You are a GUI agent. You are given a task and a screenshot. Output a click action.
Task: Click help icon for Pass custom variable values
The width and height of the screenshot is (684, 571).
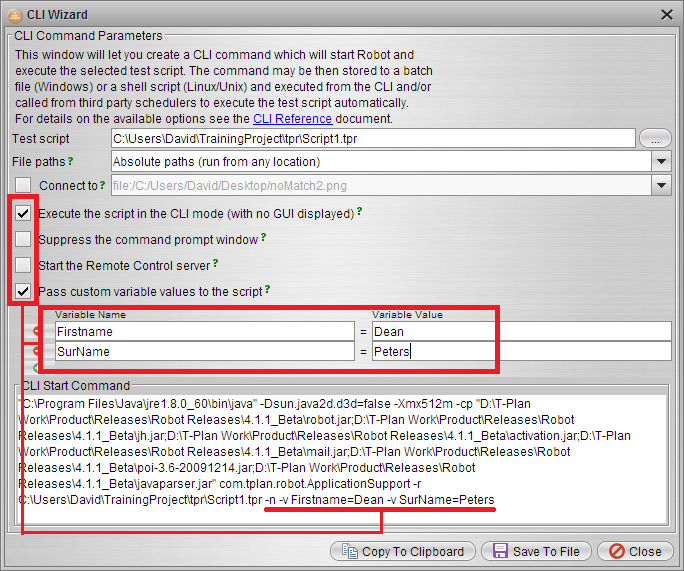(x=264, y=291)
